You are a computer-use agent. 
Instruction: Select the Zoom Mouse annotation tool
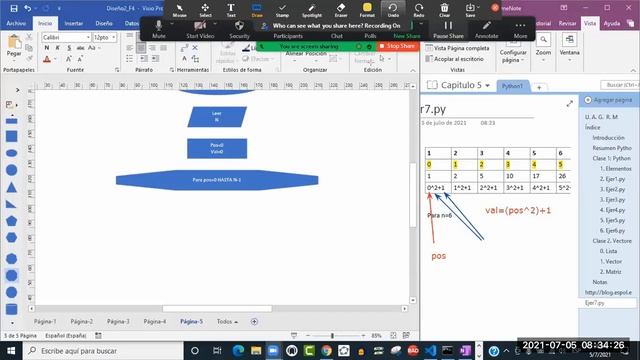pyautogui.click(x=179, y=10)
